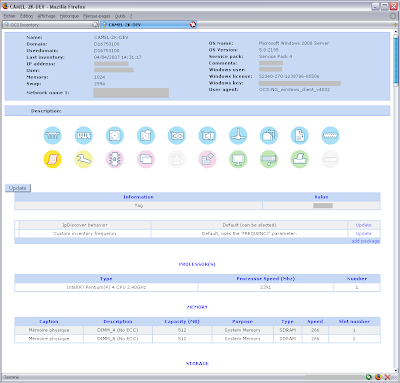Click the STORAGE section heading
Screen dimensions: 400x383
click(197, 363)
